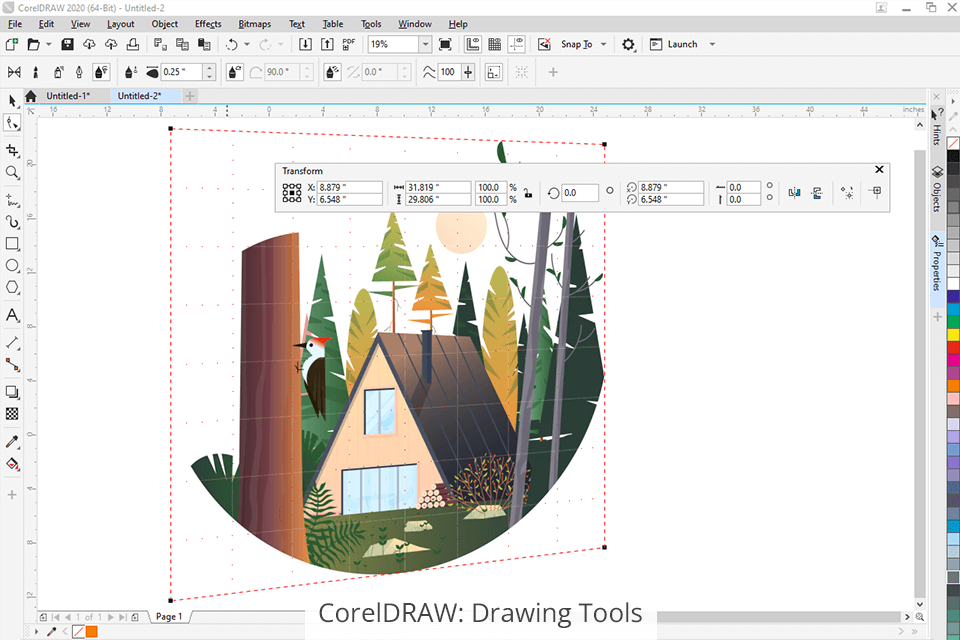Toggle upper radio circle beside skew fields
This screenshot has height=640, width=960.
770,186
